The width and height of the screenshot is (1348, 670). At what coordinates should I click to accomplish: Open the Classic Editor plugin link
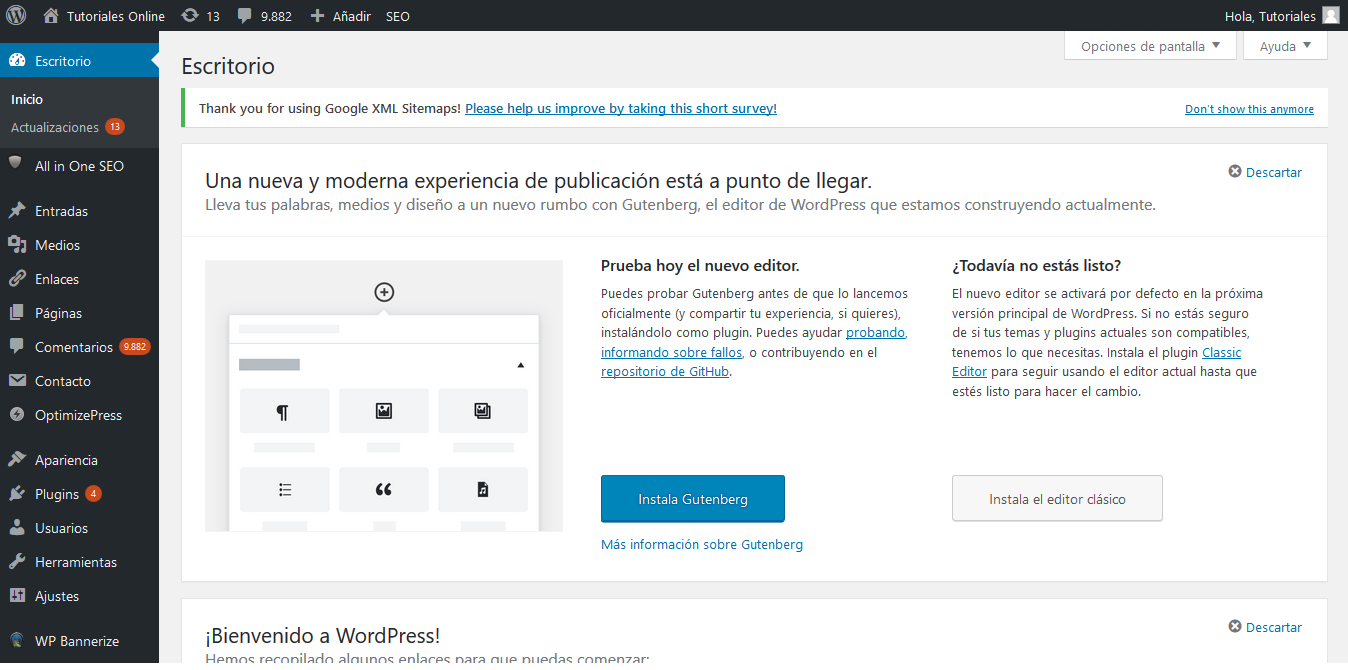click(1221, 352)
